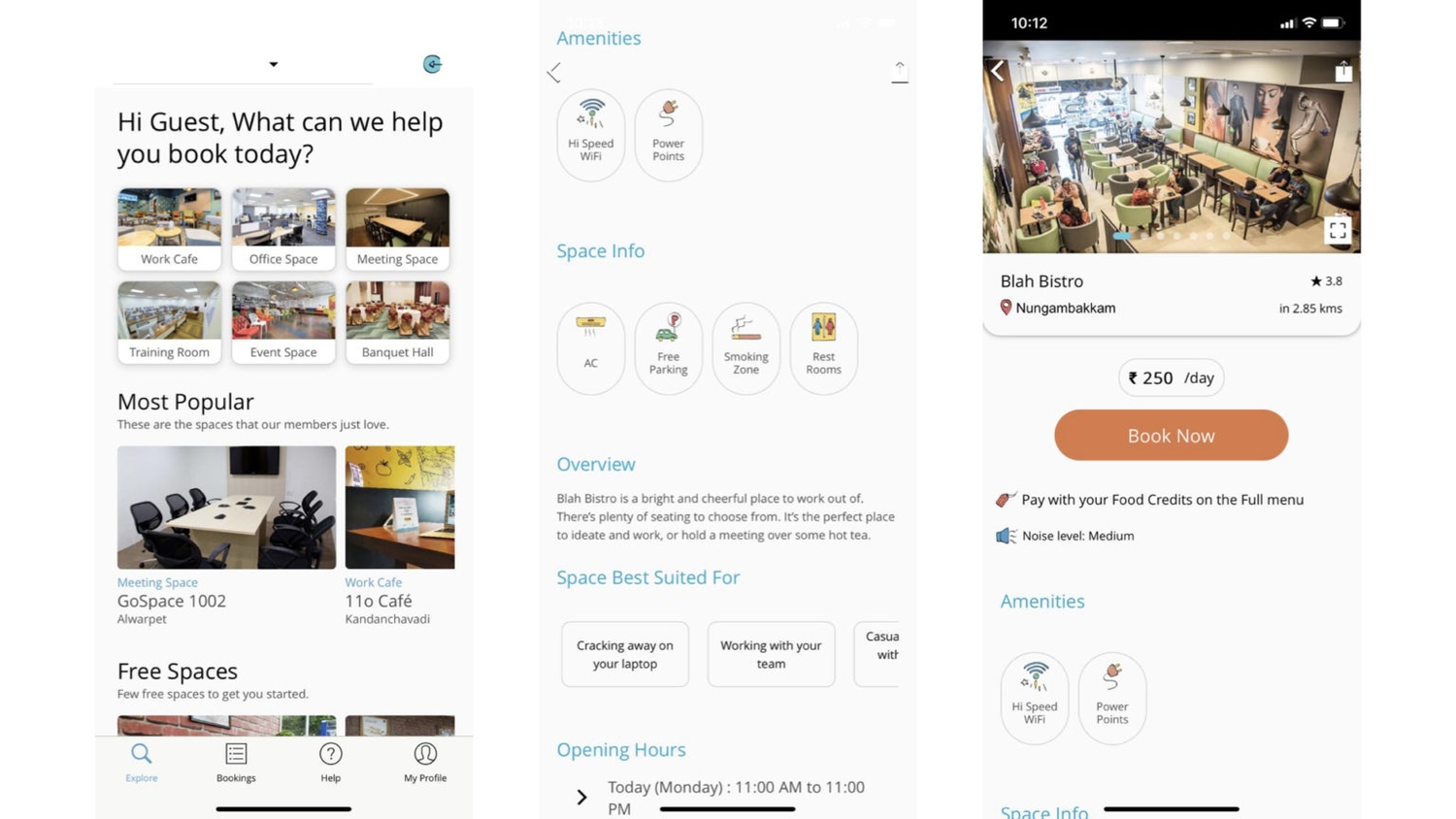Open the location dropdown arrow at top
This screenshot has height=819, width=1456.
point(274,64)
